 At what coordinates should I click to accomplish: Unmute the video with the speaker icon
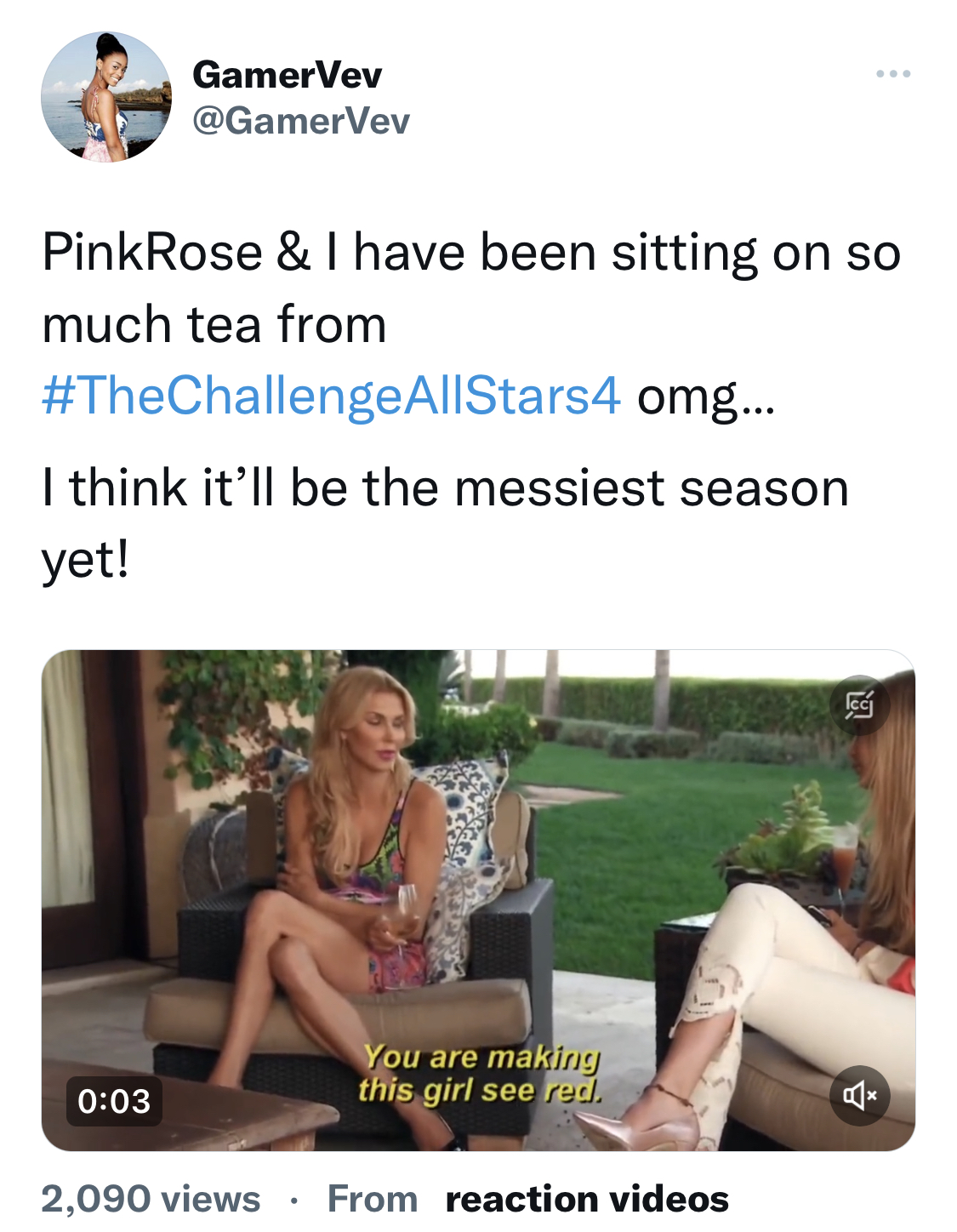tap(860, 1095)
